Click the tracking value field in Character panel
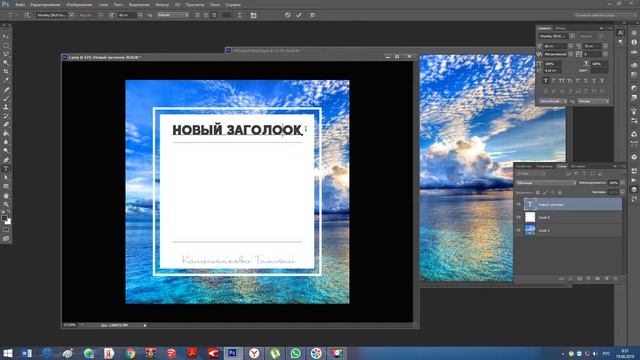Screen dimensions: 640x360 593,54
